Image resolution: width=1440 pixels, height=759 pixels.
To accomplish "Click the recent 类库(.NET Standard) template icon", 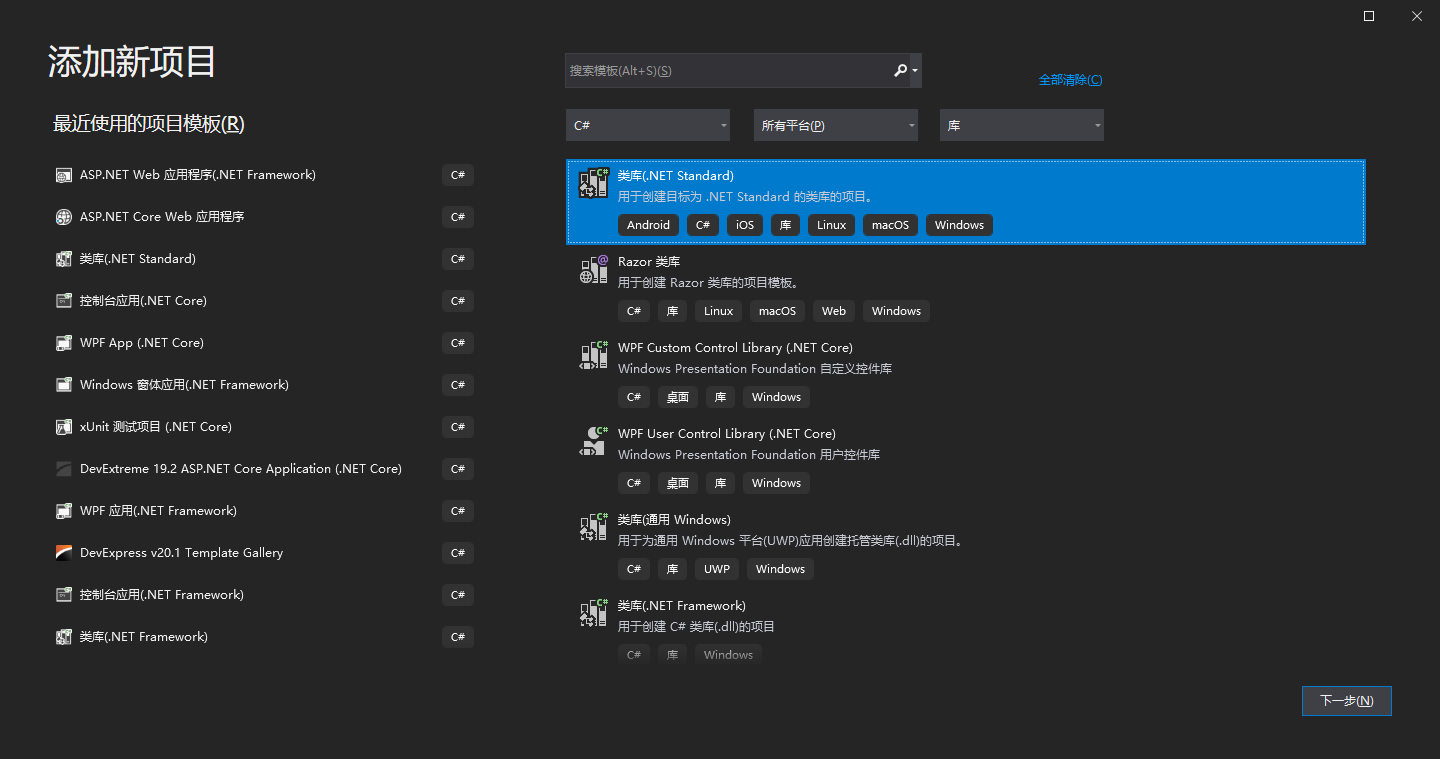I will [x=64, y=259].
